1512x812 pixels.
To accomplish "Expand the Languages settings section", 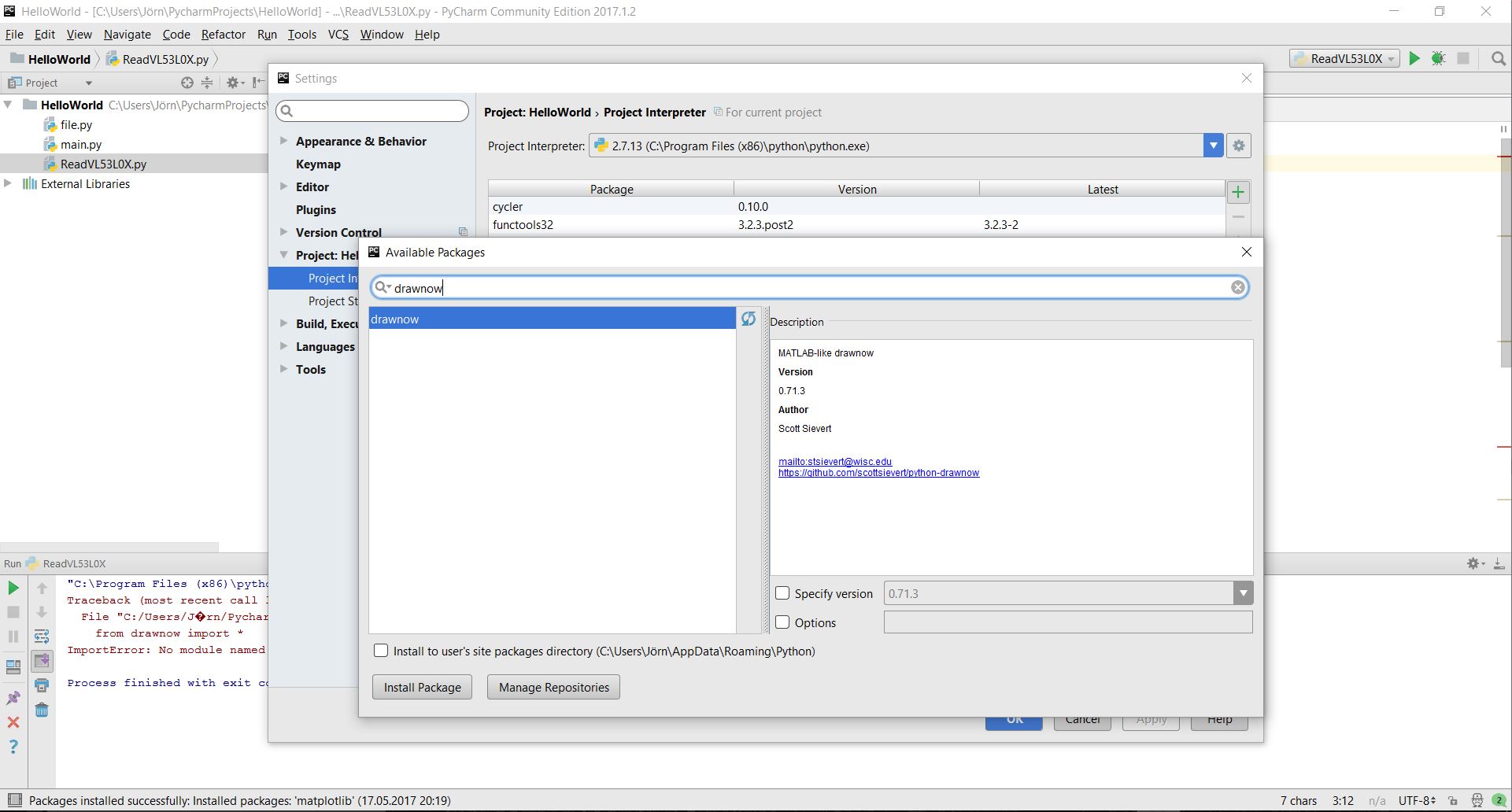I will click(x=283, y=346).
